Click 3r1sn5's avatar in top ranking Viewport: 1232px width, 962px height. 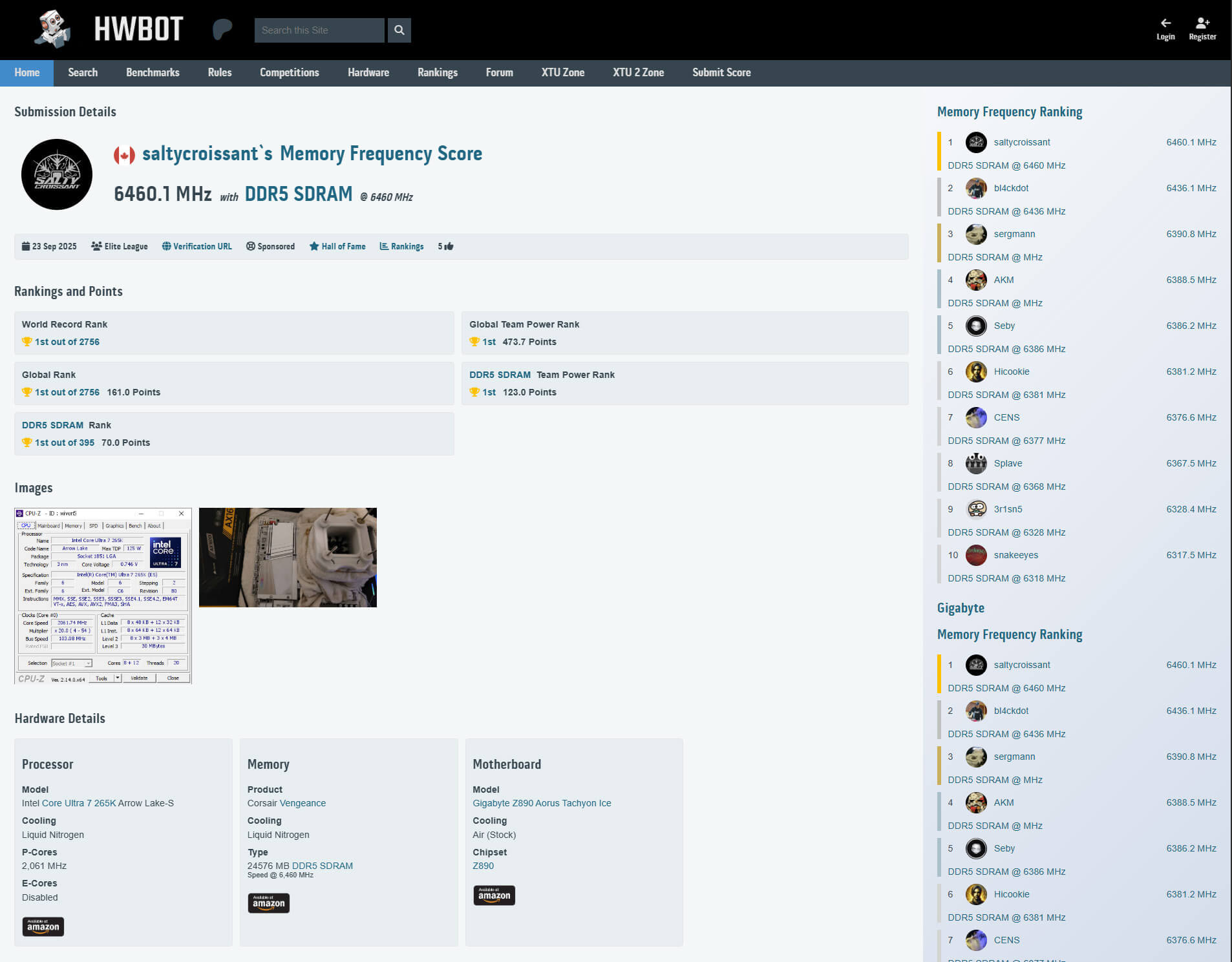pos(976,509)
